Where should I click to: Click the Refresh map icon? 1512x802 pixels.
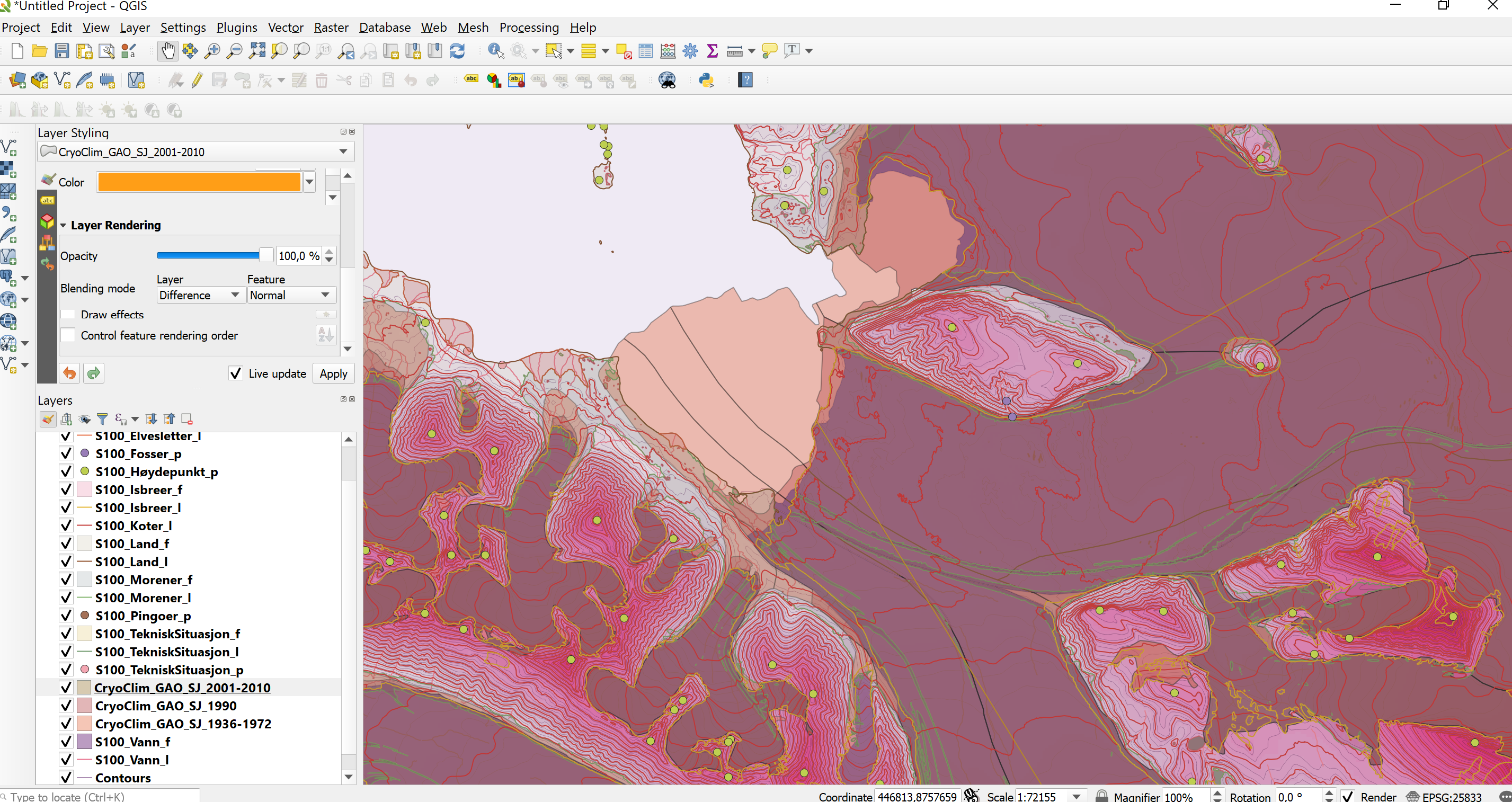(457, 51)
